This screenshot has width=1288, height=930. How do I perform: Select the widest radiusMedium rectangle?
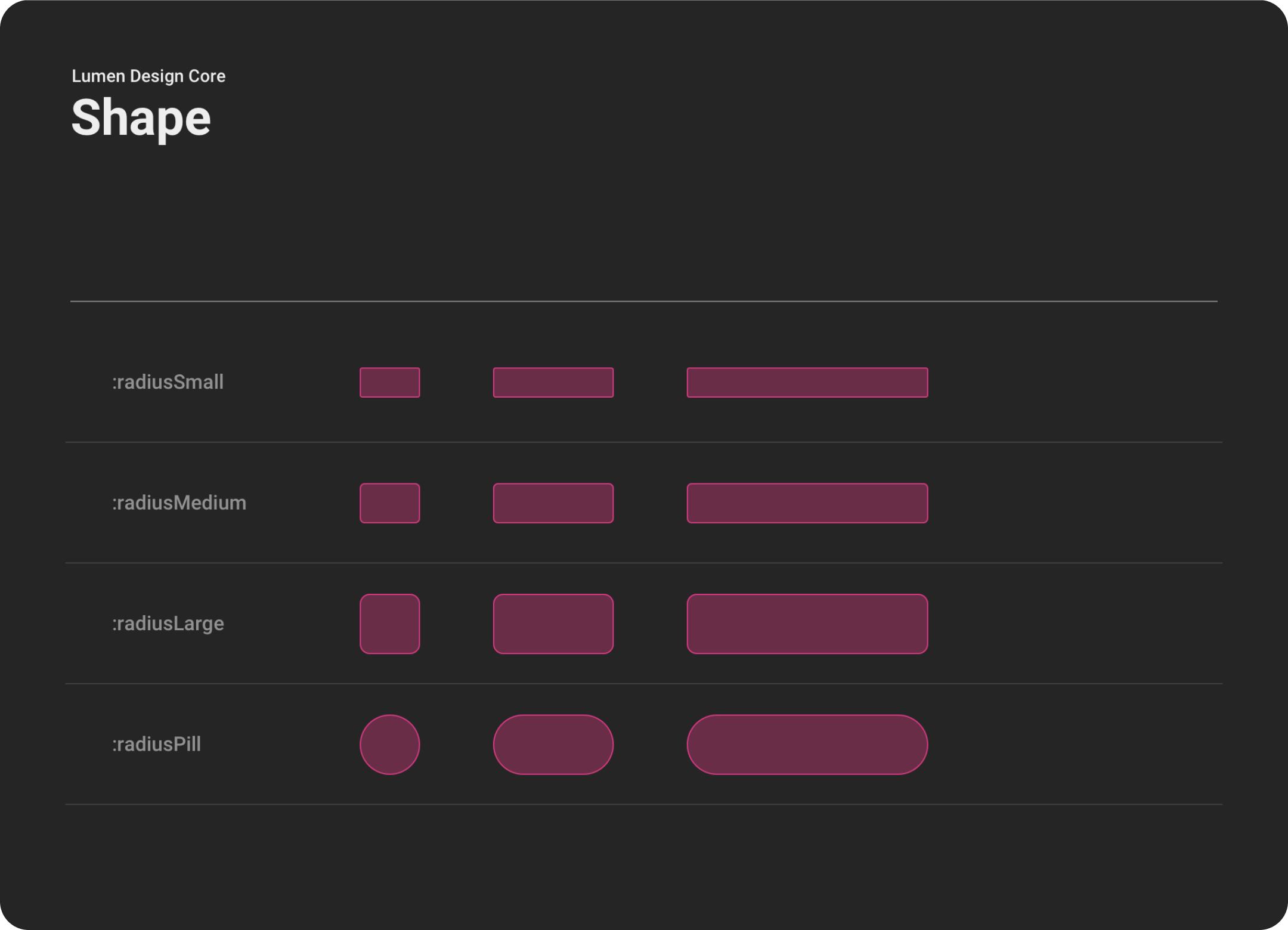(807, 503)
